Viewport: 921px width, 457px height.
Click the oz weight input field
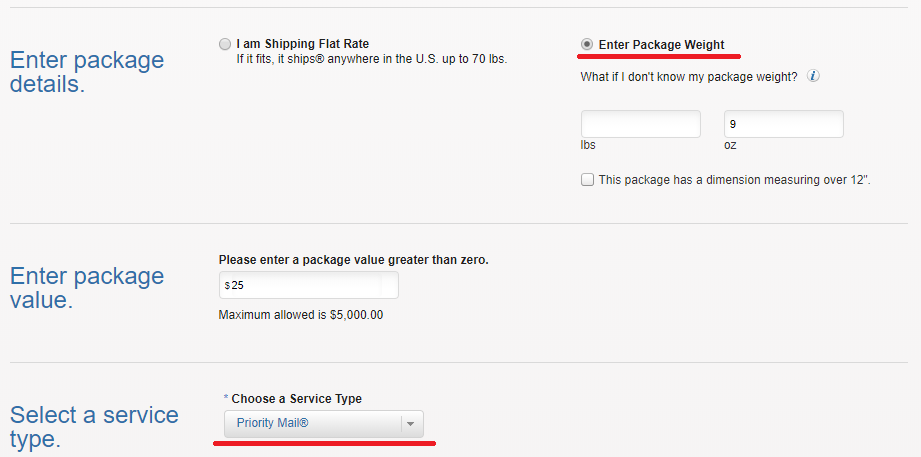point(783,124)
